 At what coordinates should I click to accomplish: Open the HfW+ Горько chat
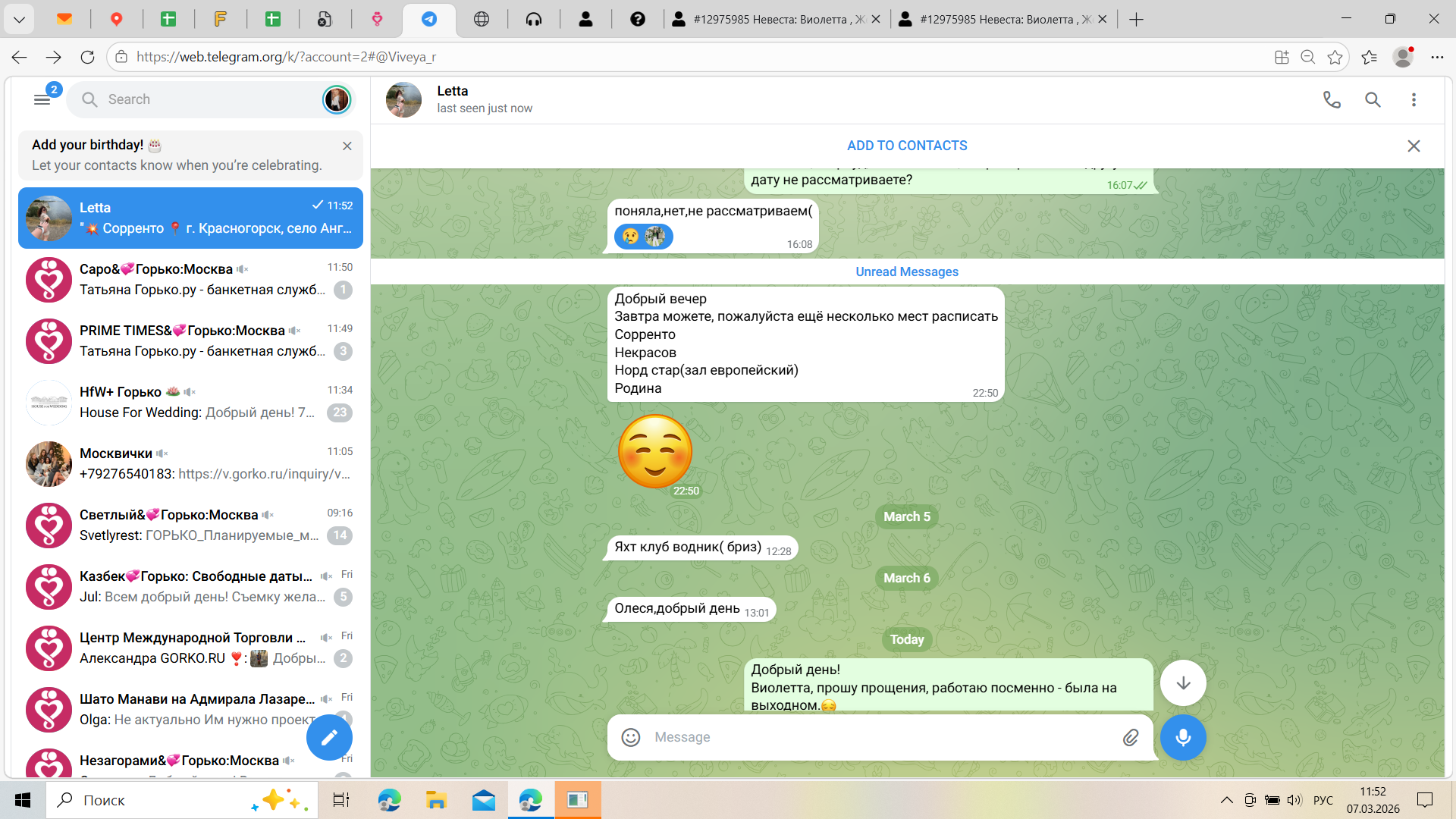point(190,402)
